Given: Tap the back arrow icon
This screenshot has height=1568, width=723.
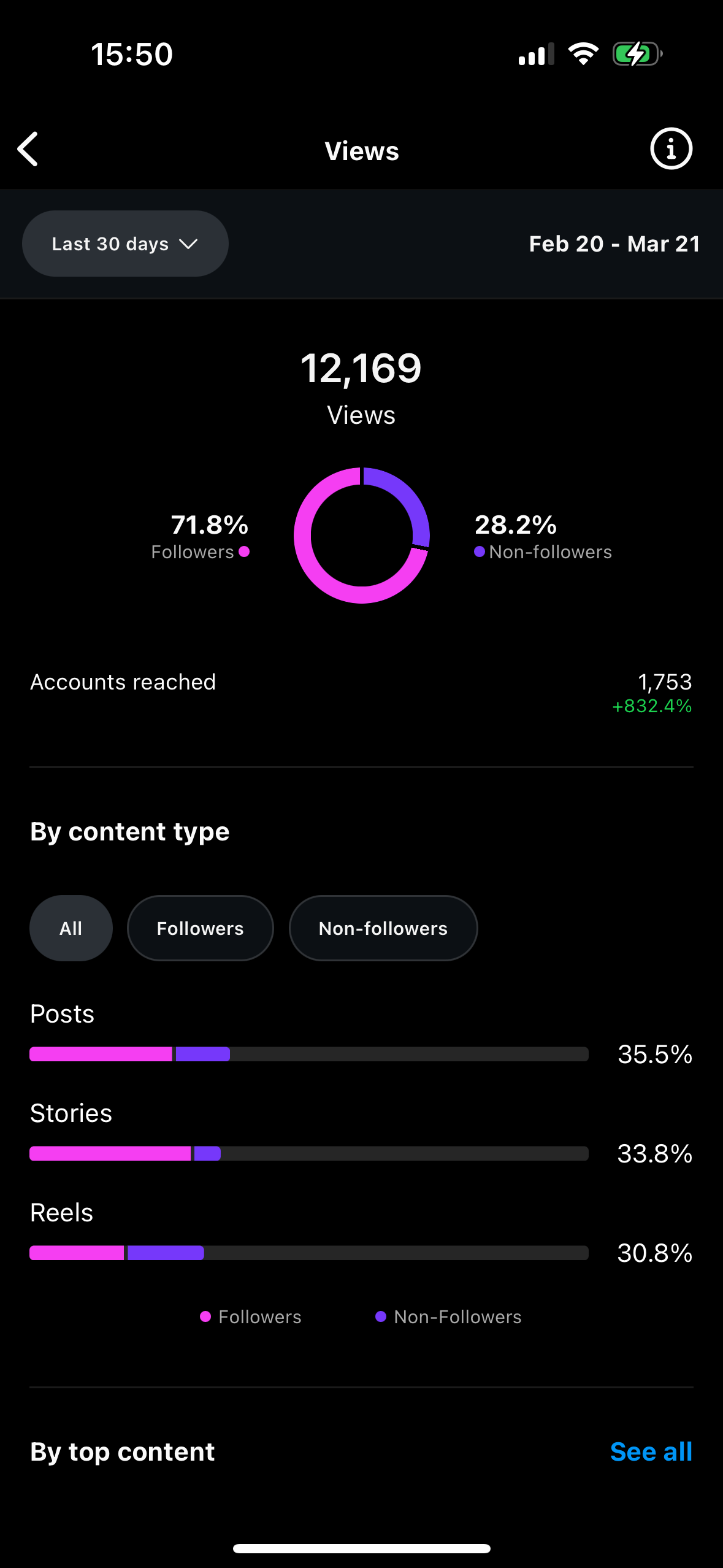Looking at the screenshot, I should 28,149.
